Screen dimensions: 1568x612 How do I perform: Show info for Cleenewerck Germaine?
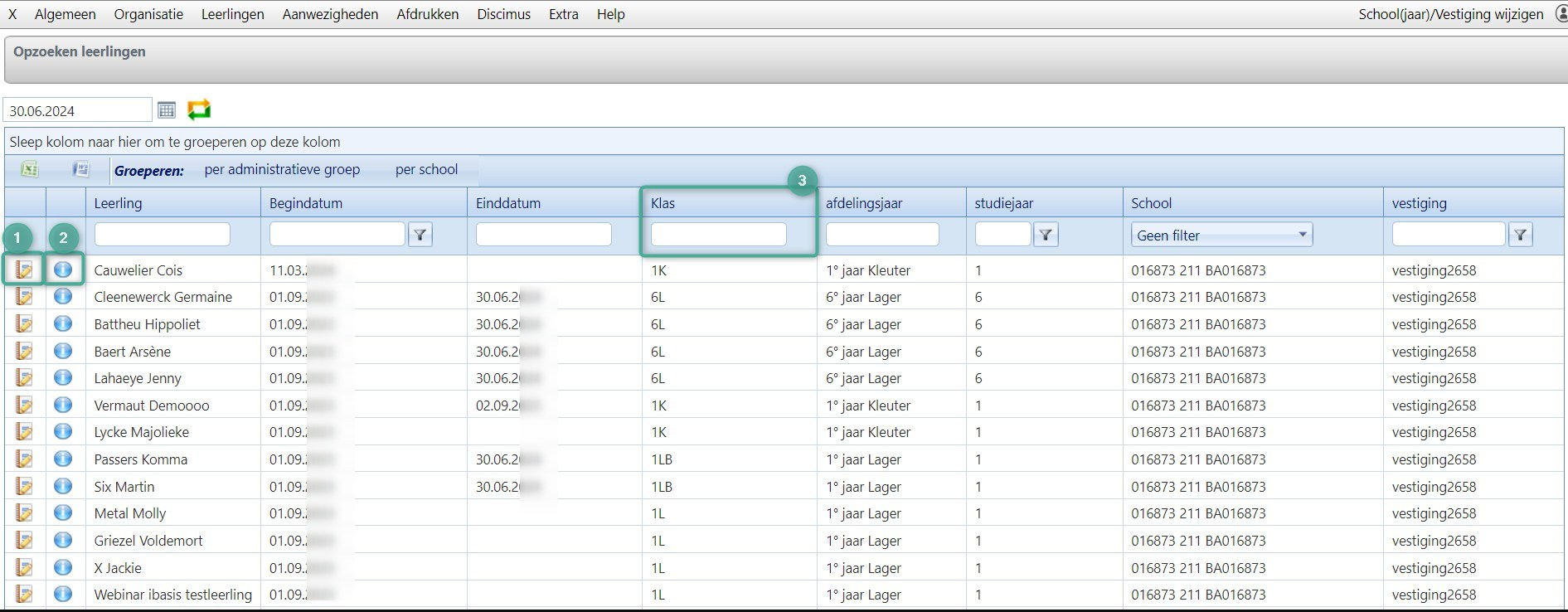click(x=63, y=296)
